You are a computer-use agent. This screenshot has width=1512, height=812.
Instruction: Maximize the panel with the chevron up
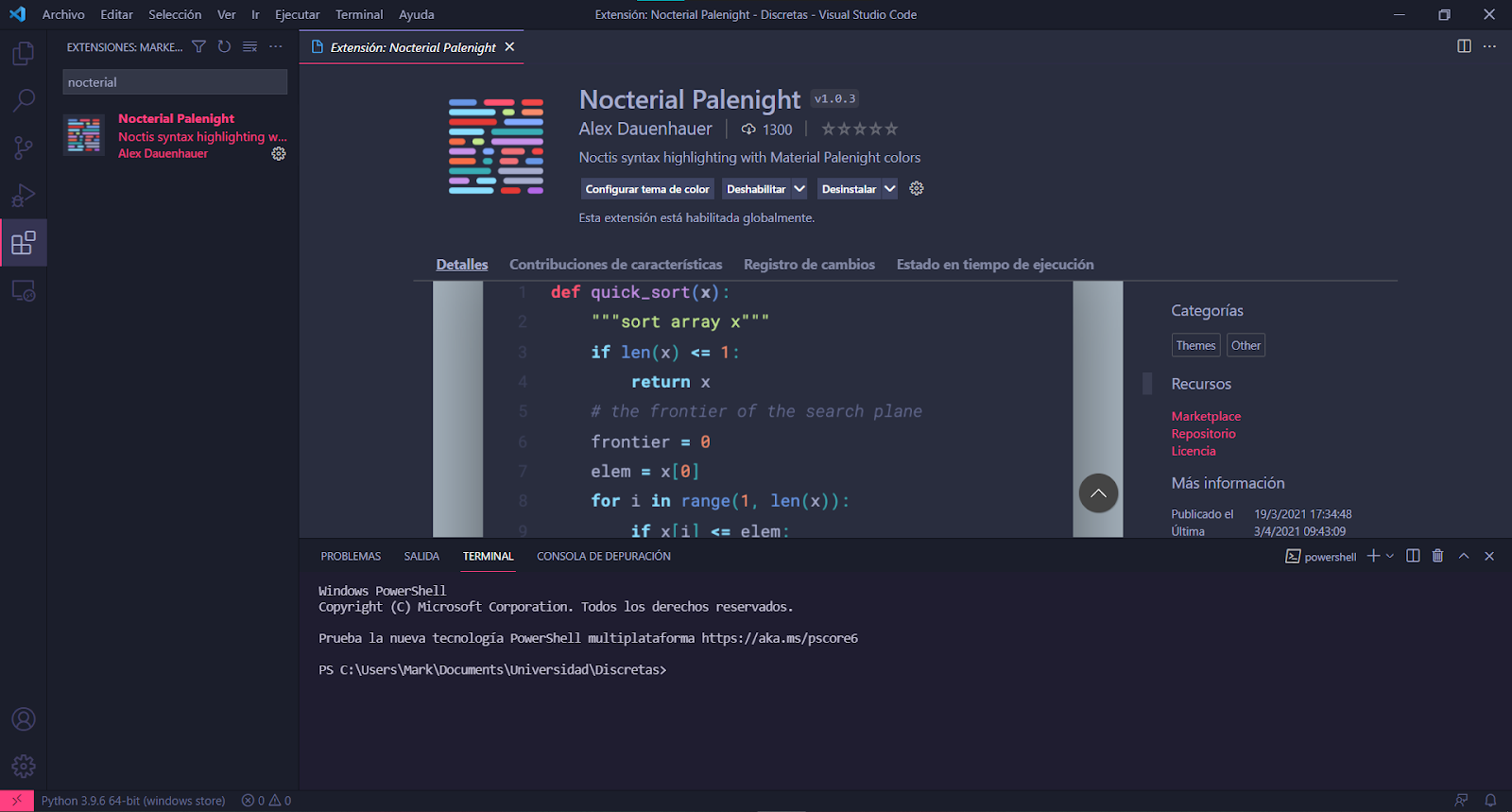click(1464, 556)
